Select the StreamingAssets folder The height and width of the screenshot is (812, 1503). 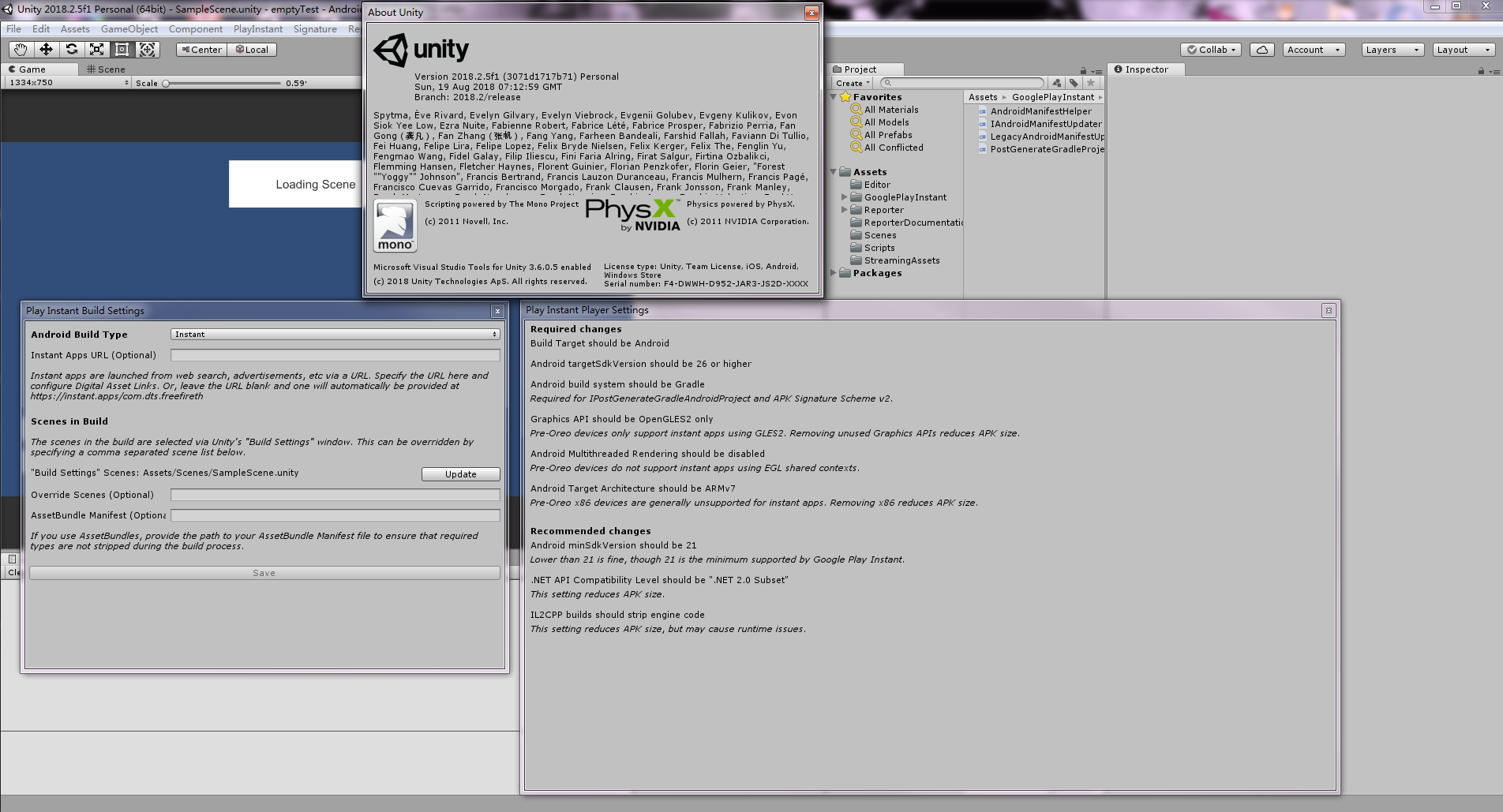(901, 260)
